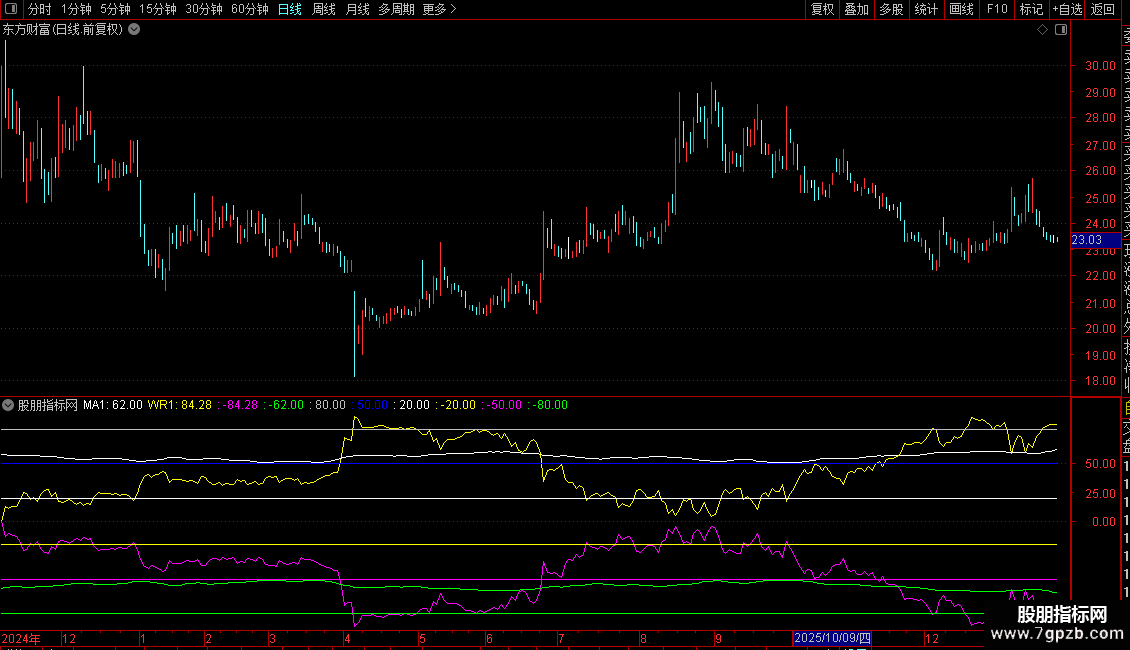Open the 标记 marker tool
The image size is (1130, 650).
[1031, 9]
